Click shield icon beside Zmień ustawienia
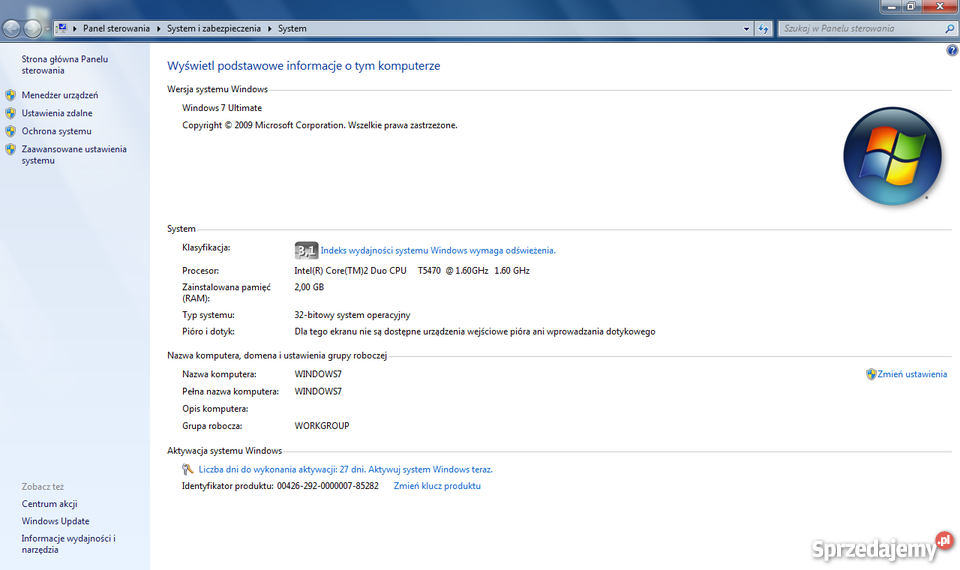Screen dimensions: 960x570 pyautogui.click(x=871, y=374)
